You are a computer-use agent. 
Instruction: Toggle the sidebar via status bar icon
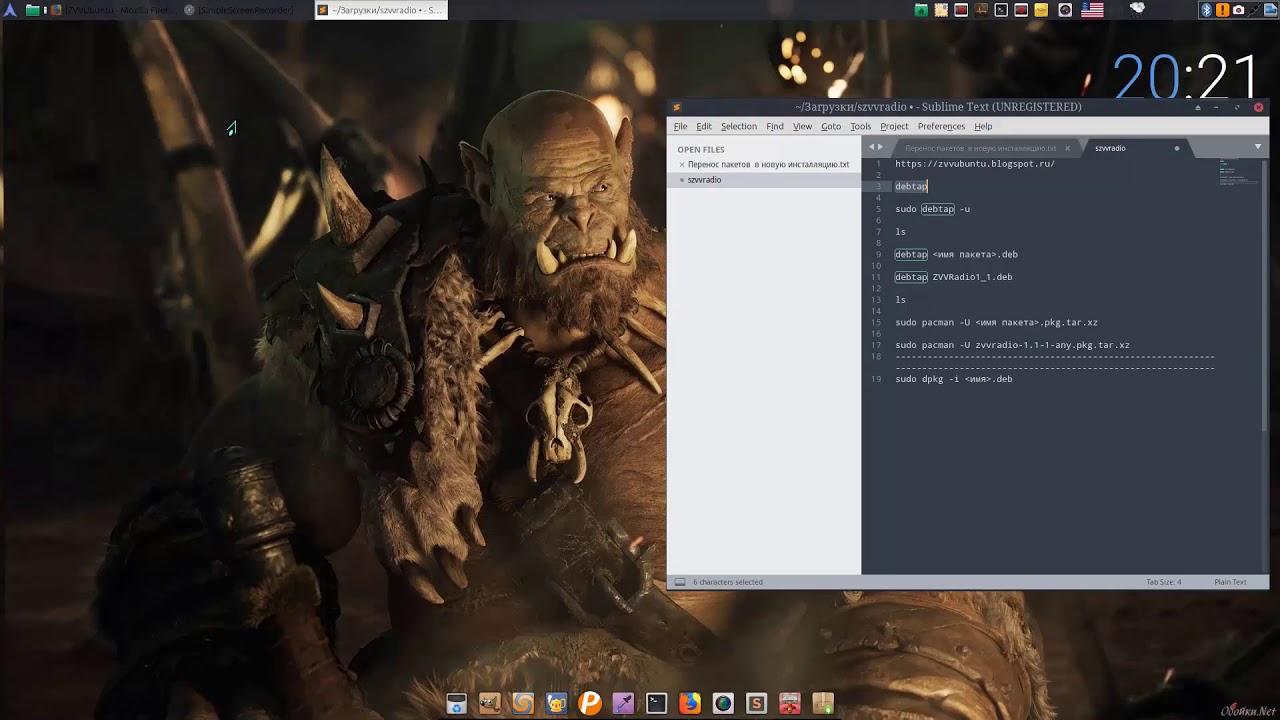tap(680, 582)
